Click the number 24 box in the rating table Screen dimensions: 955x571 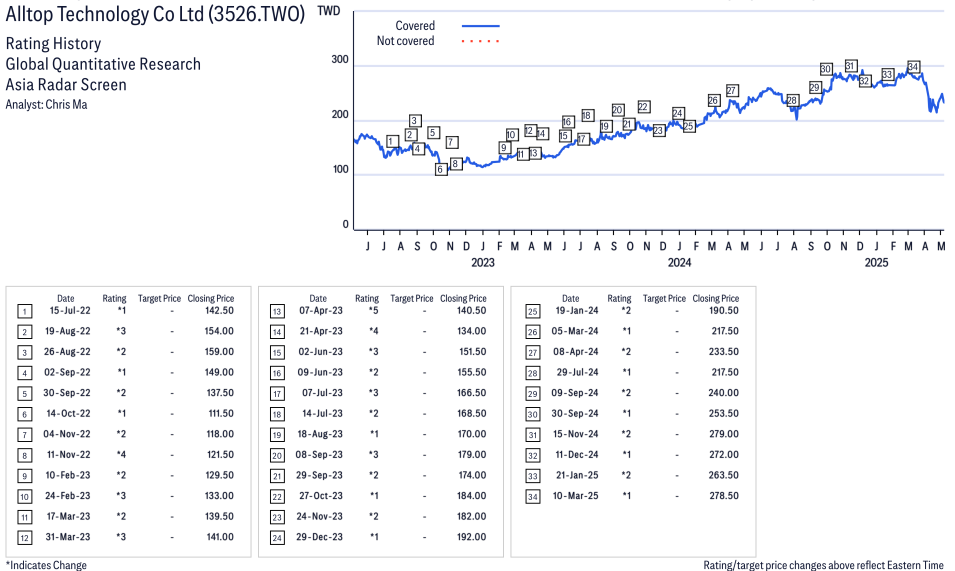coord(277,538)
